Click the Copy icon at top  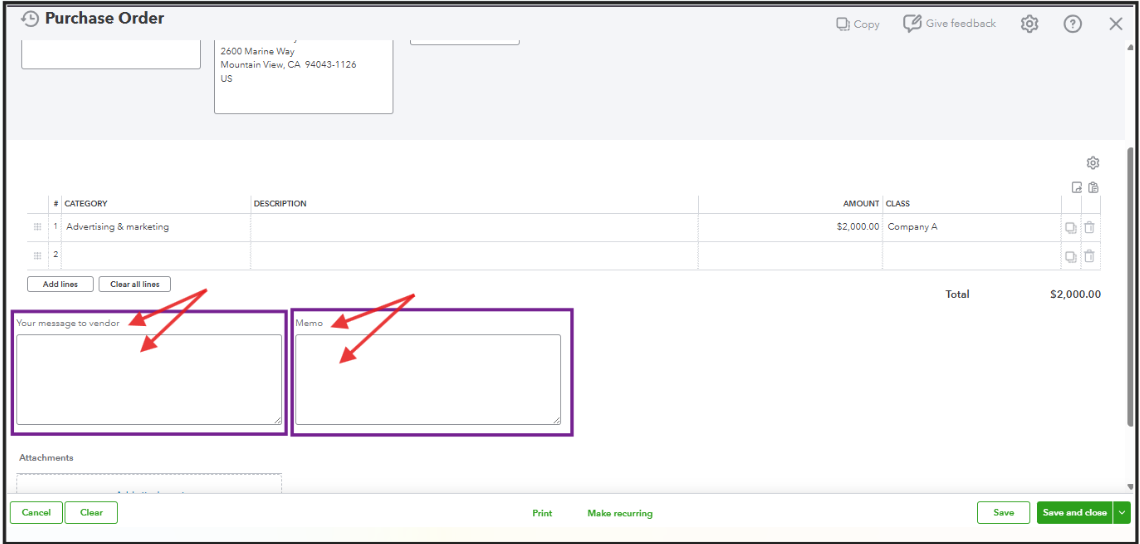click(x=843, y=24)
